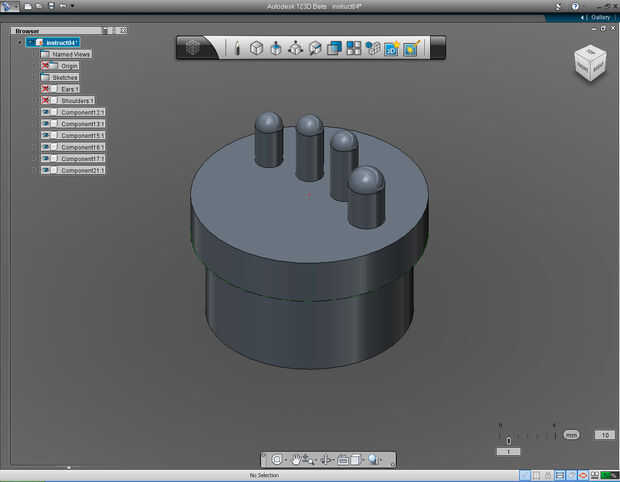Click the green indicator icon in the status bar
Image resolution: width=620 pixels, height=482 pixels.
(x=609, y=475)
